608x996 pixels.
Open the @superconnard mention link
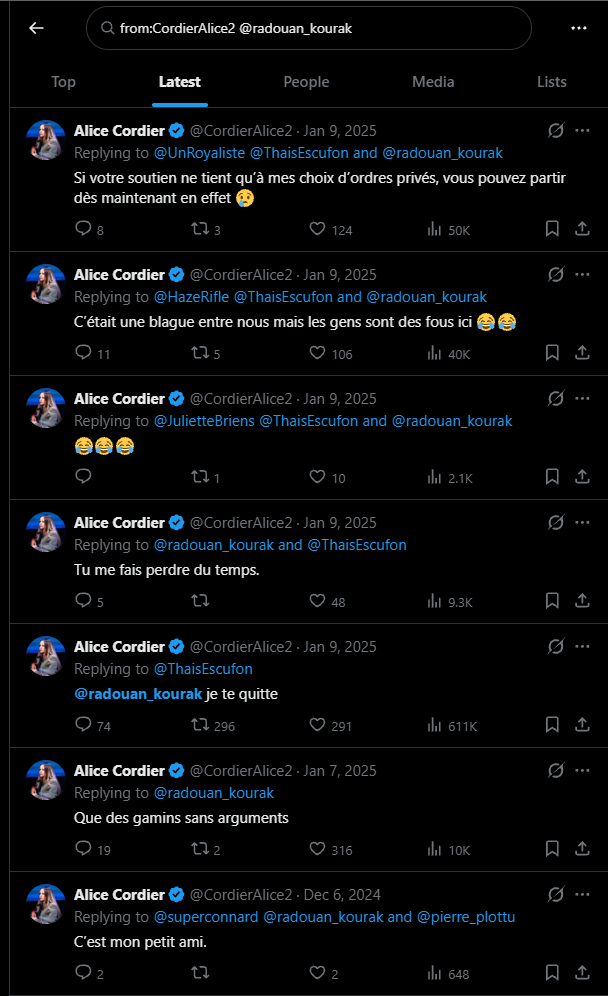click(x=206, y=917)
